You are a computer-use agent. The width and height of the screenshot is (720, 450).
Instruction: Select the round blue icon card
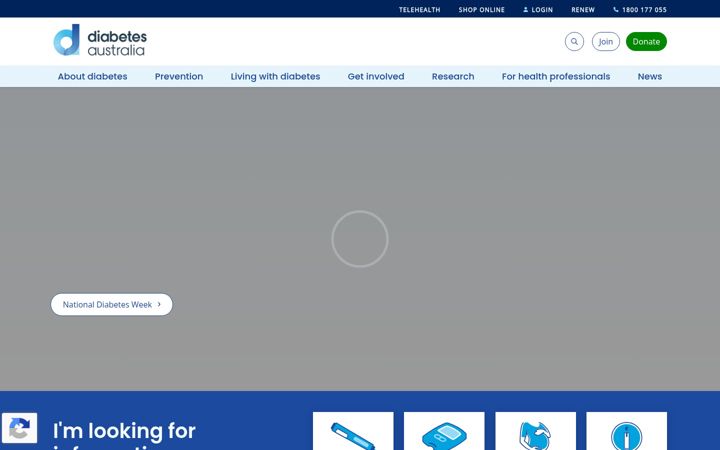626,431
